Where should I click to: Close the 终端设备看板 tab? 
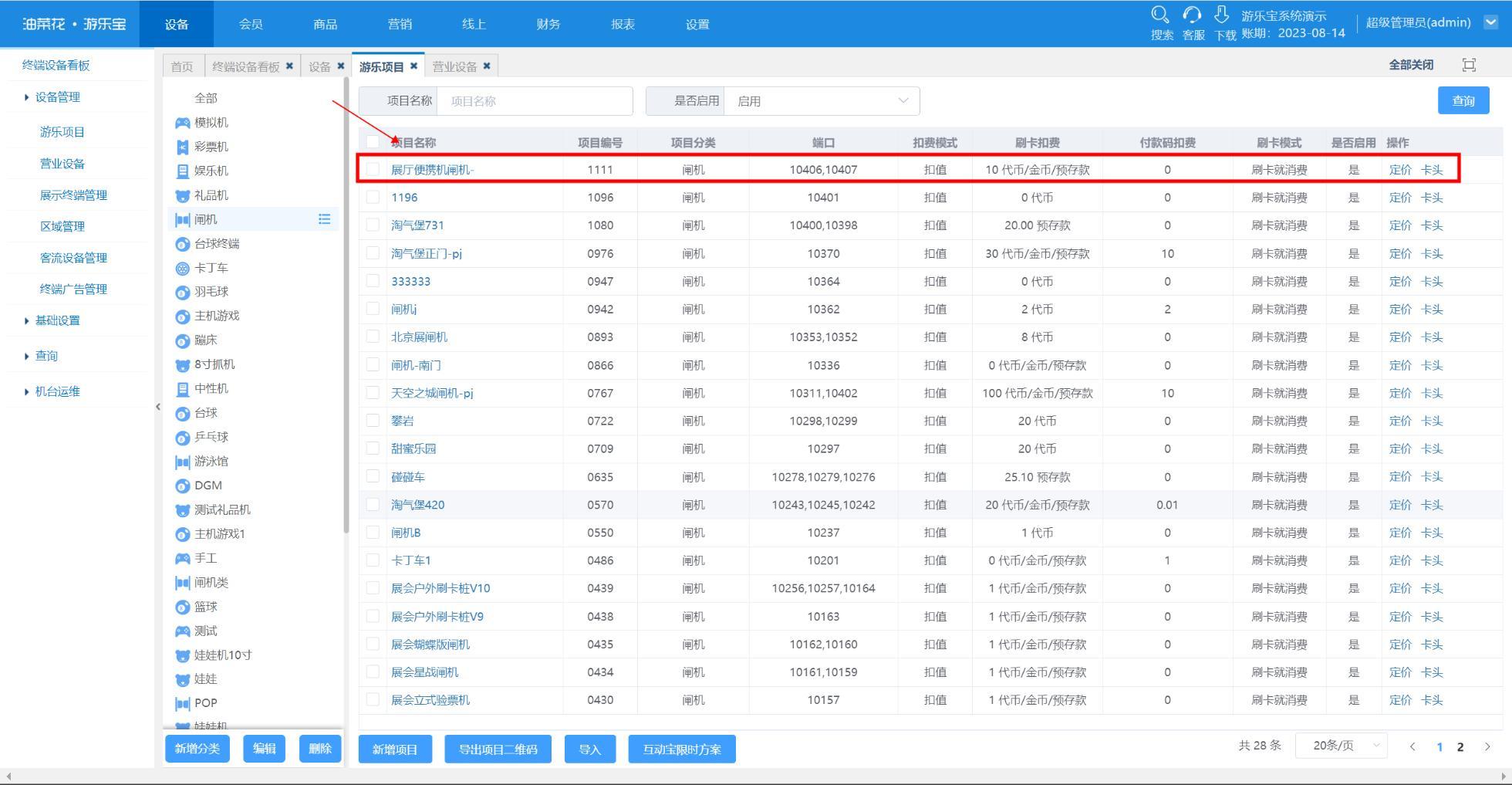click(289, 66)
